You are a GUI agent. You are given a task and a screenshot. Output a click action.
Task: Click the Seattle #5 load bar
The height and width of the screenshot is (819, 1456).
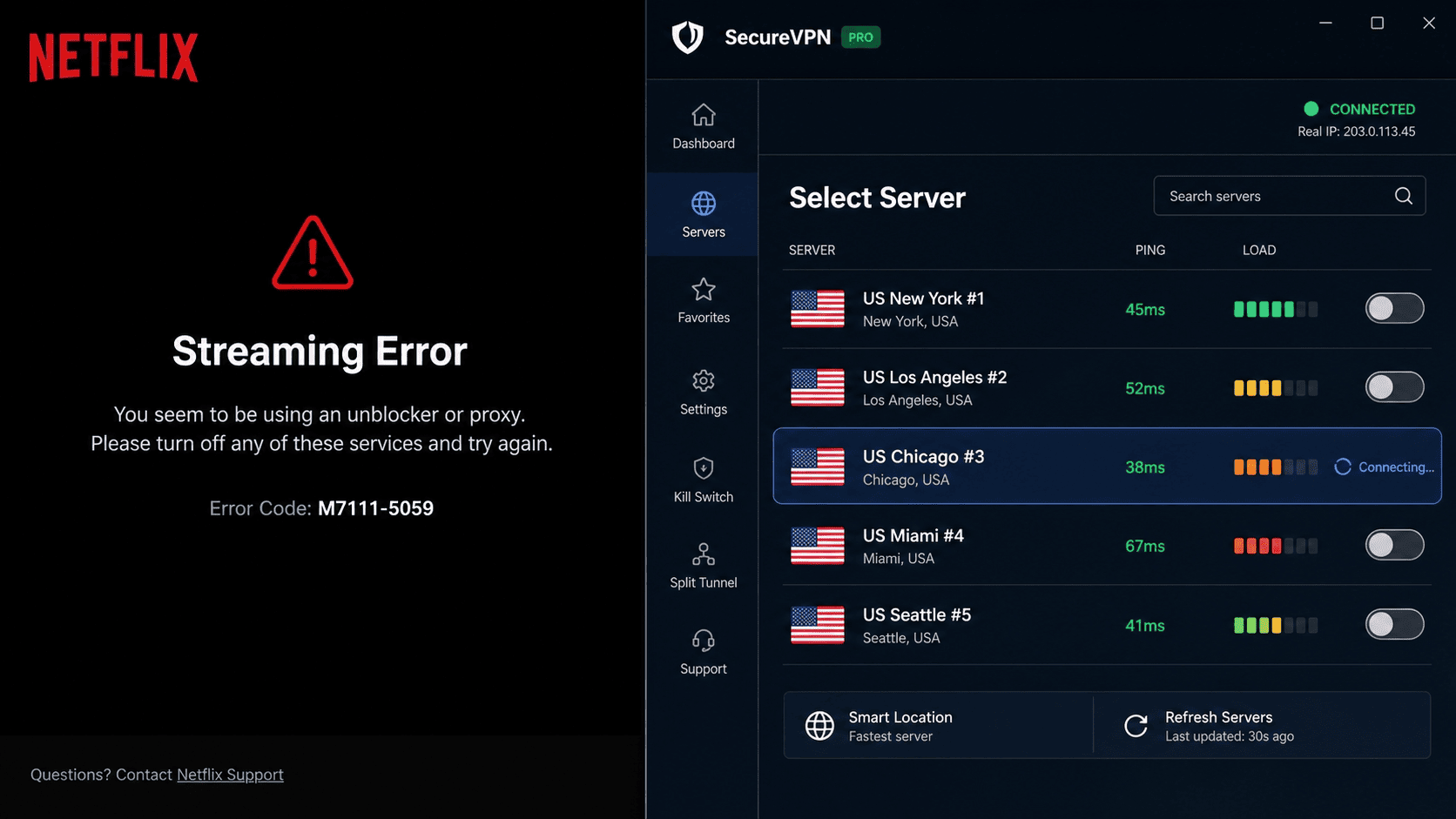pyautogui.click(x=1276, y=625)
